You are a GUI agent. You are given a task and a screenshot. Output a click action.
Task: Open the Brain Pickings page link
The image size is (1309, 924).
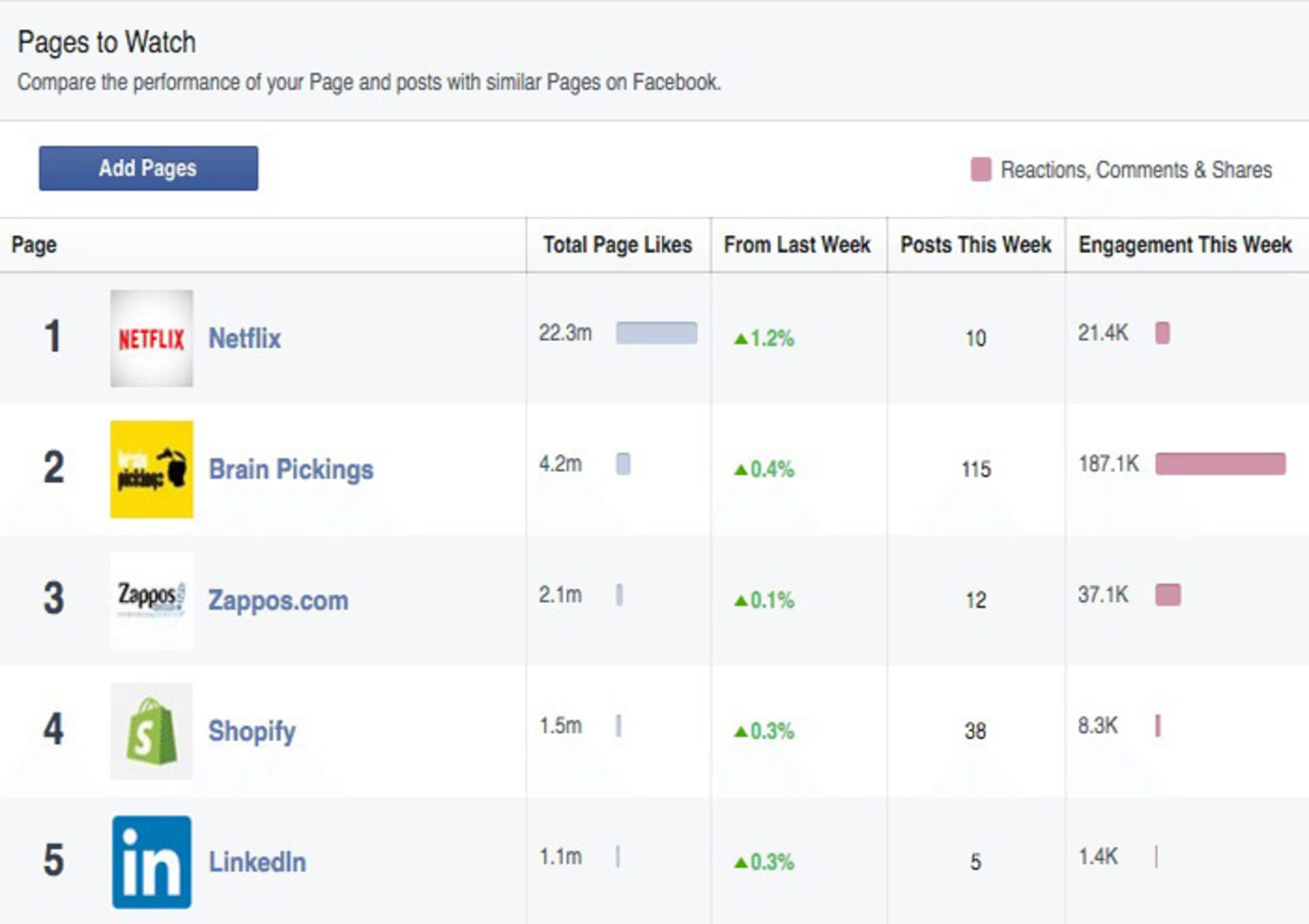291,468
